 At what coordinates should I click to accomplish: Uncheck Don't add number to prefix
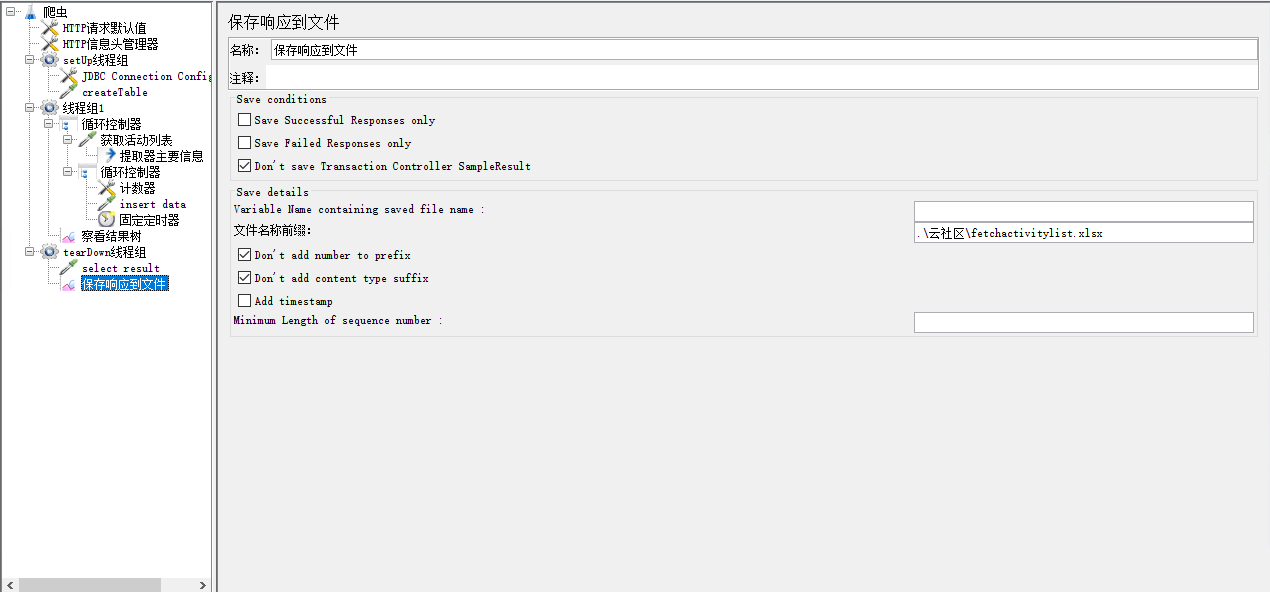[245, 255]
